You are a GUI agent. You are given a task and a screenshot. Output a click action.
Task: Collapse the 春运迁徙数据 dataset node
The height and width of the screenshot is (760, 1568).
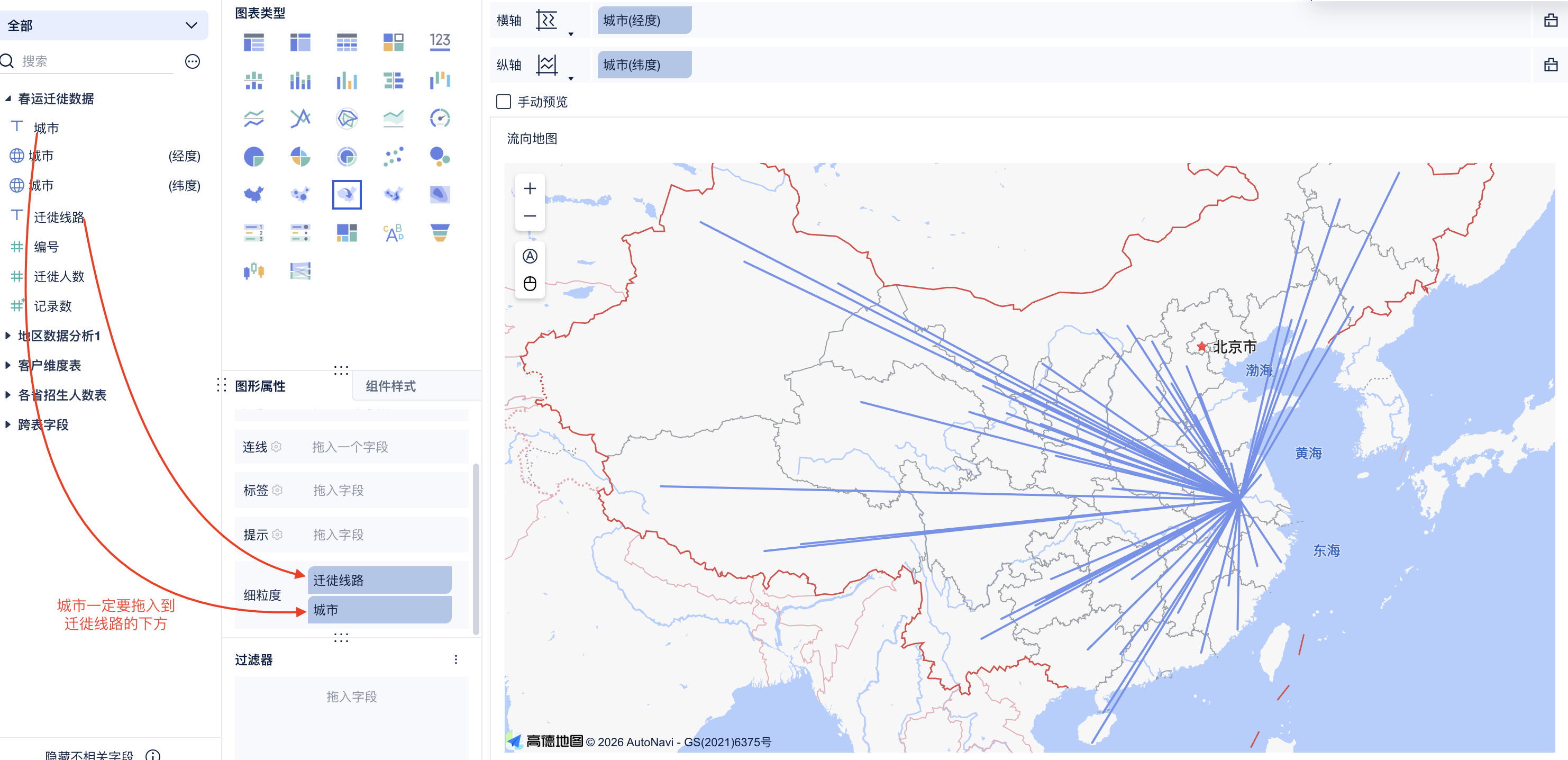pos(8,98)
